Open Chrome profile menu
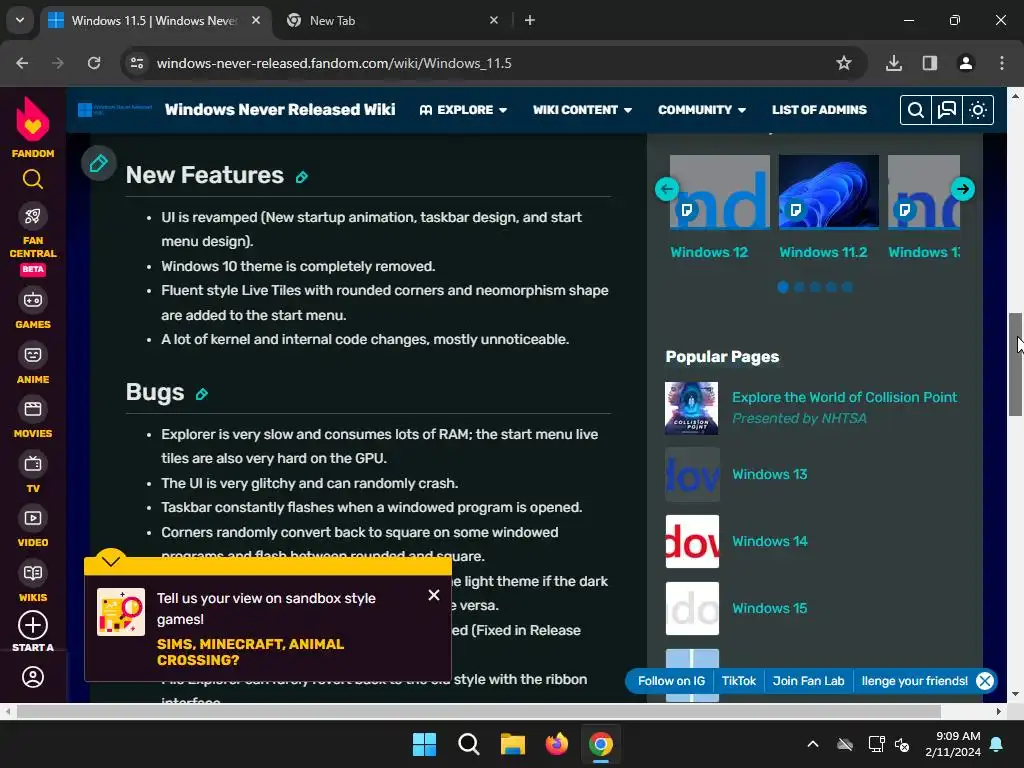The height and width of the screenshot is (768, 1024). pos(965,63)
